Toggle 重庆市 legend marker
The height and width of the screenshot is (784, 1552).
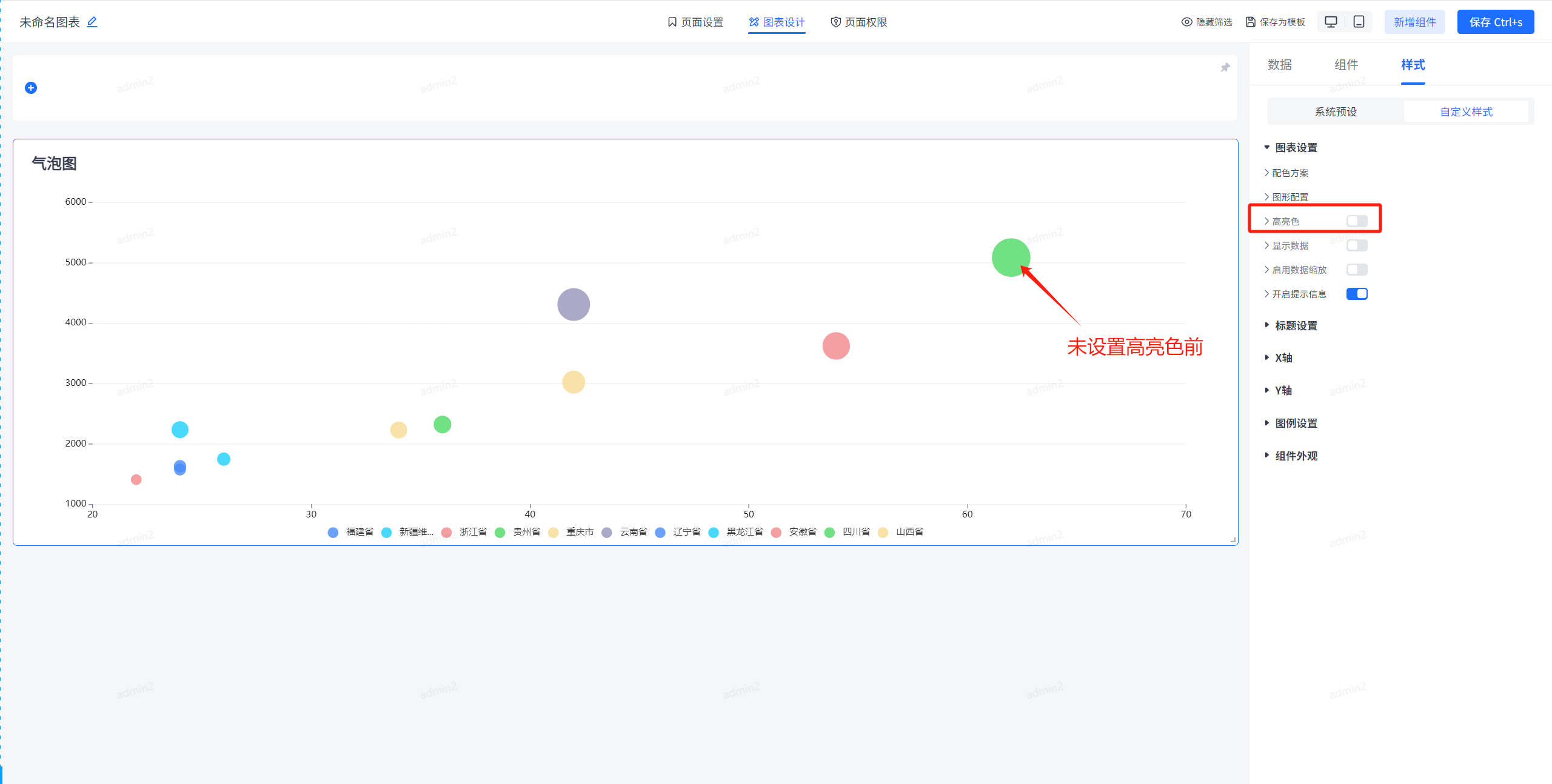pos(553,532)
